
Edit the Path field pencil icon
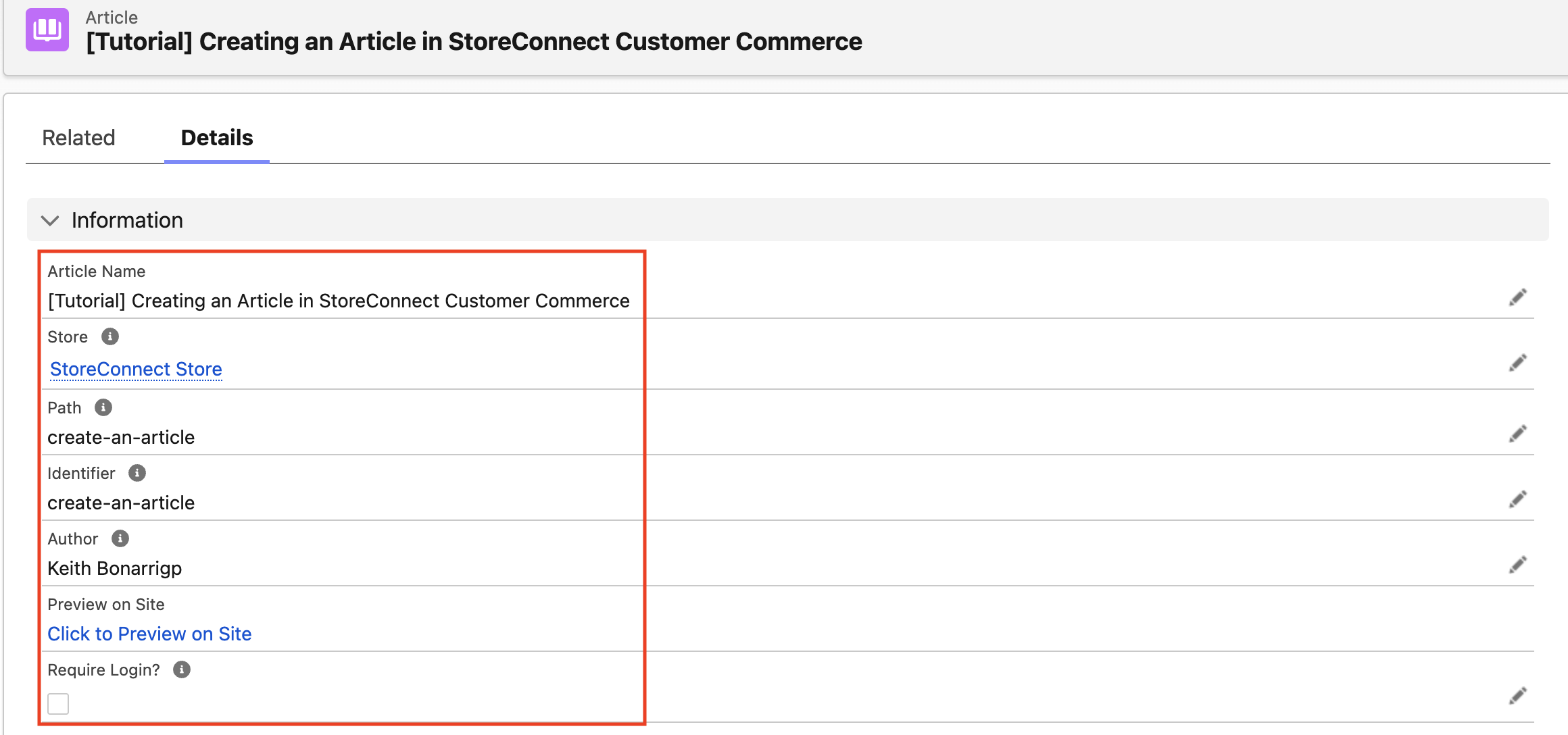1518,434
